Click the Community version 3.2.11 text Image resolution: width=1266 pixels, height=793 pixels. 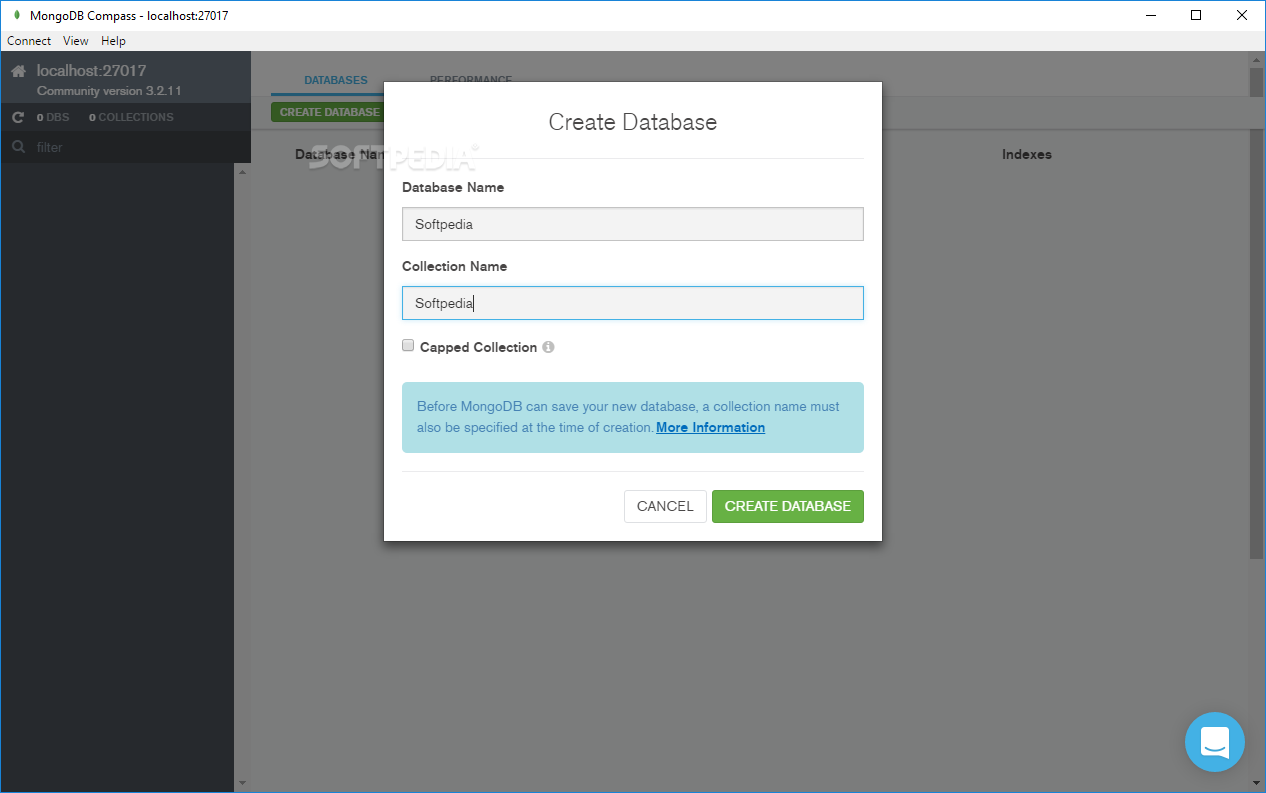click(109, 91)
